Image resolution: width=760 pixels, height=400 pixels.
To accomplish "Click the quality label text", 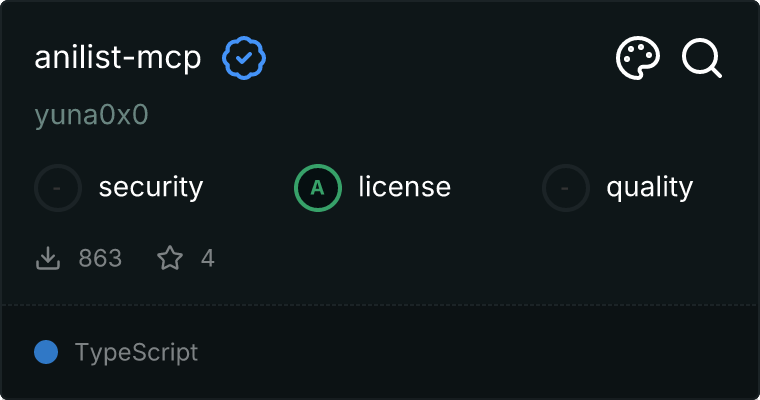I will pos(649,187).
